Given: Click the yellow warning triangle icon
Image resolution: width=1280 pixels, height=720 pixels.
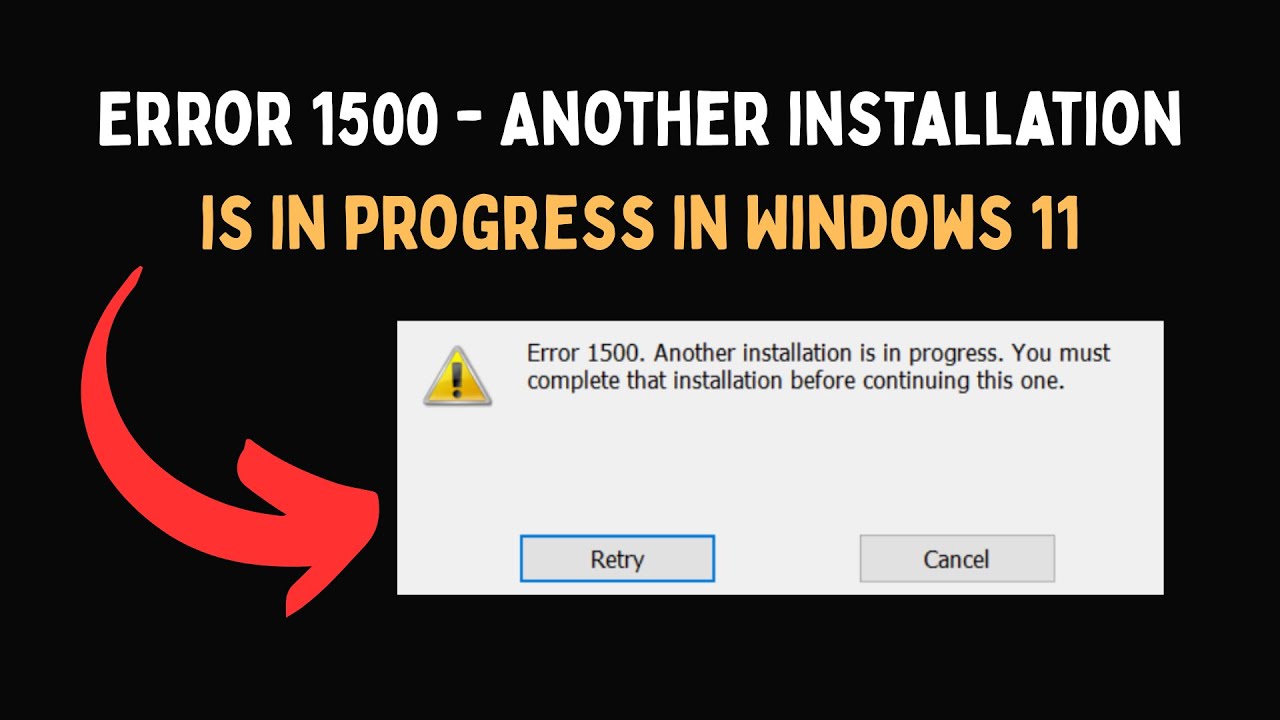Looking at the screenshot, I should point(457,376).
